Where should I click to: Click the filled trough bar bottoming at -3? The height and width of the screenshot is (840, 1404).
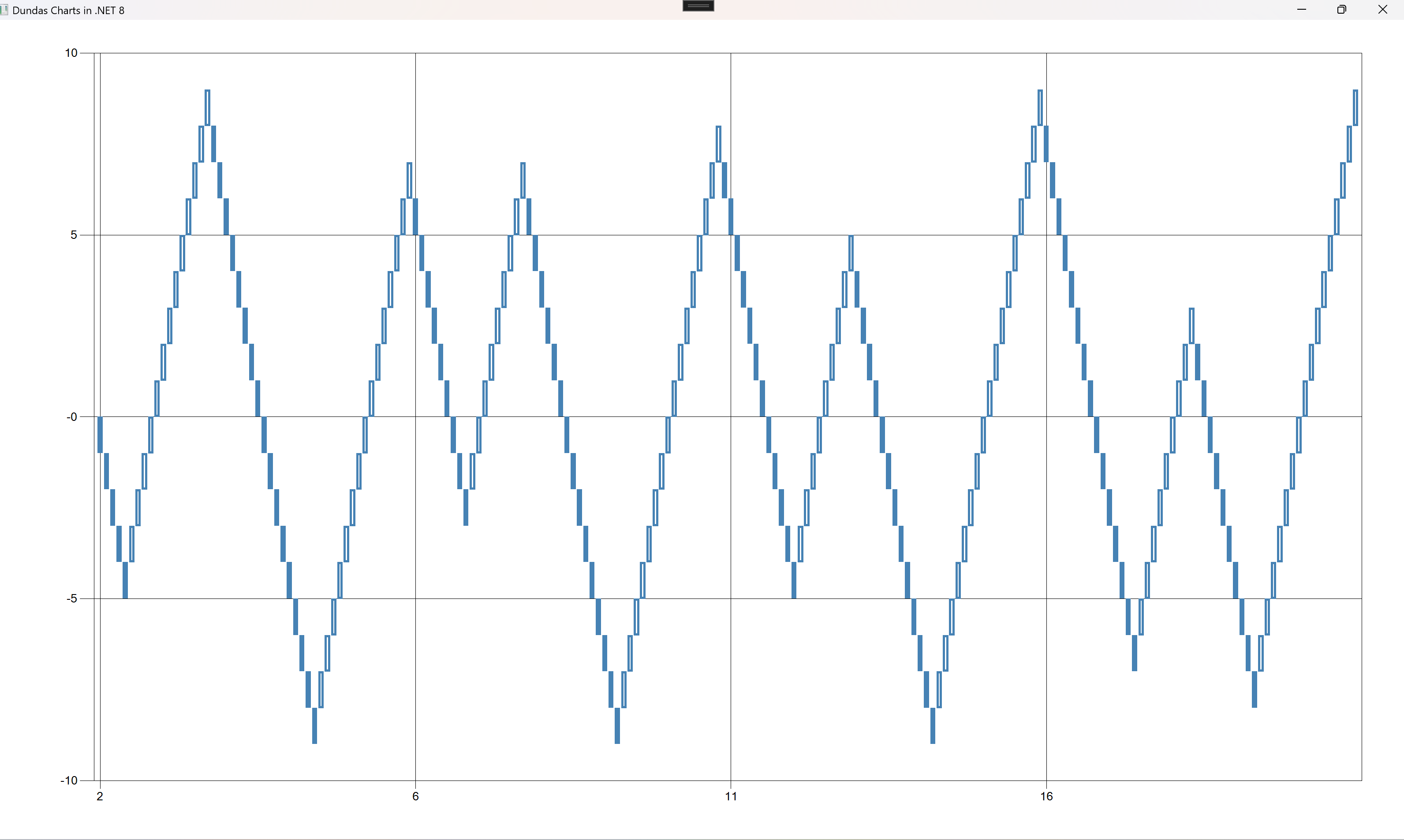[x=466, y=507]
